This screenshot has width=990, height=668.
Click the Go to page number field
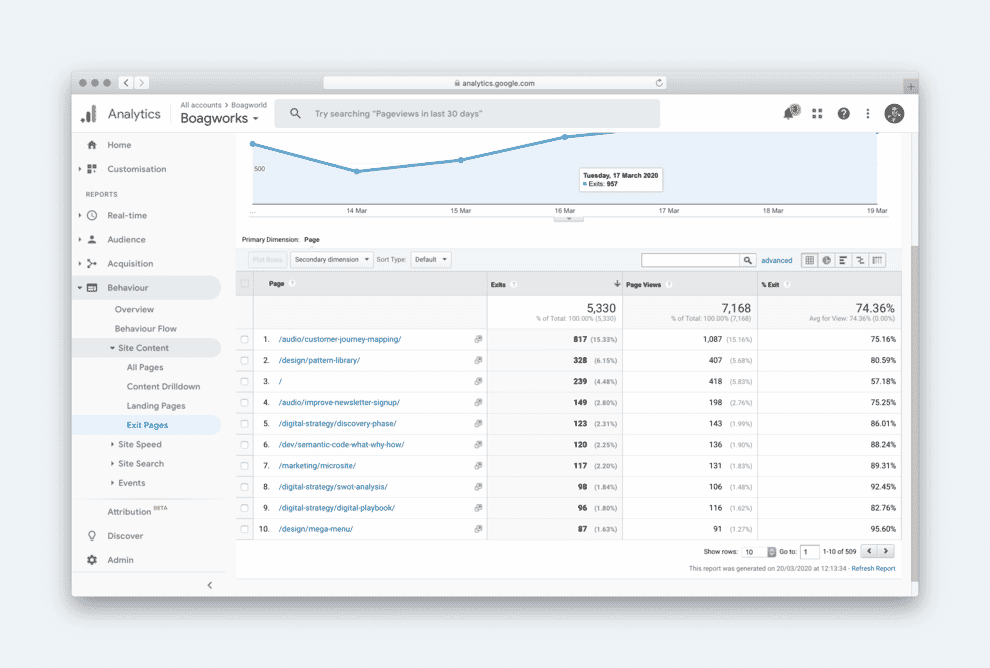coord(809,552)
